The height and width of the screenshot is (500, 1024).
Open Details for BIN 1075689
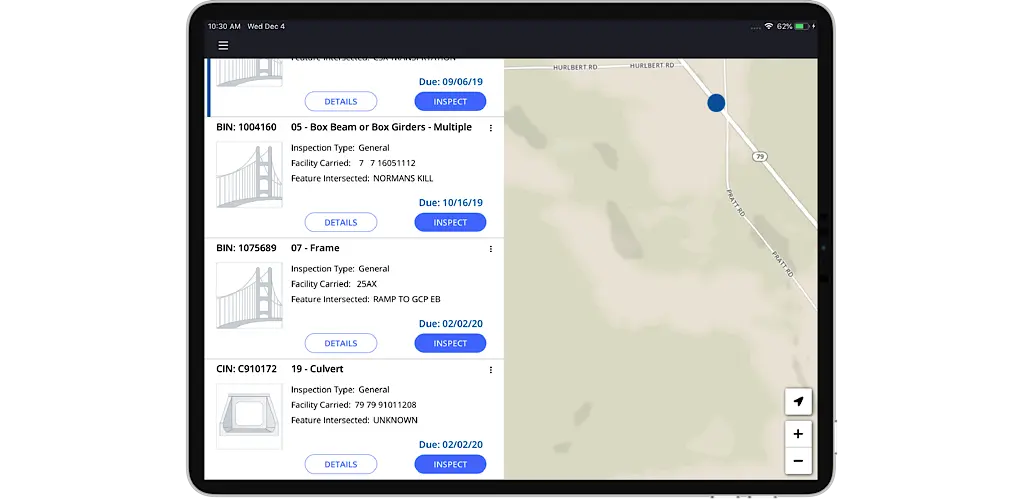(341, 343)
